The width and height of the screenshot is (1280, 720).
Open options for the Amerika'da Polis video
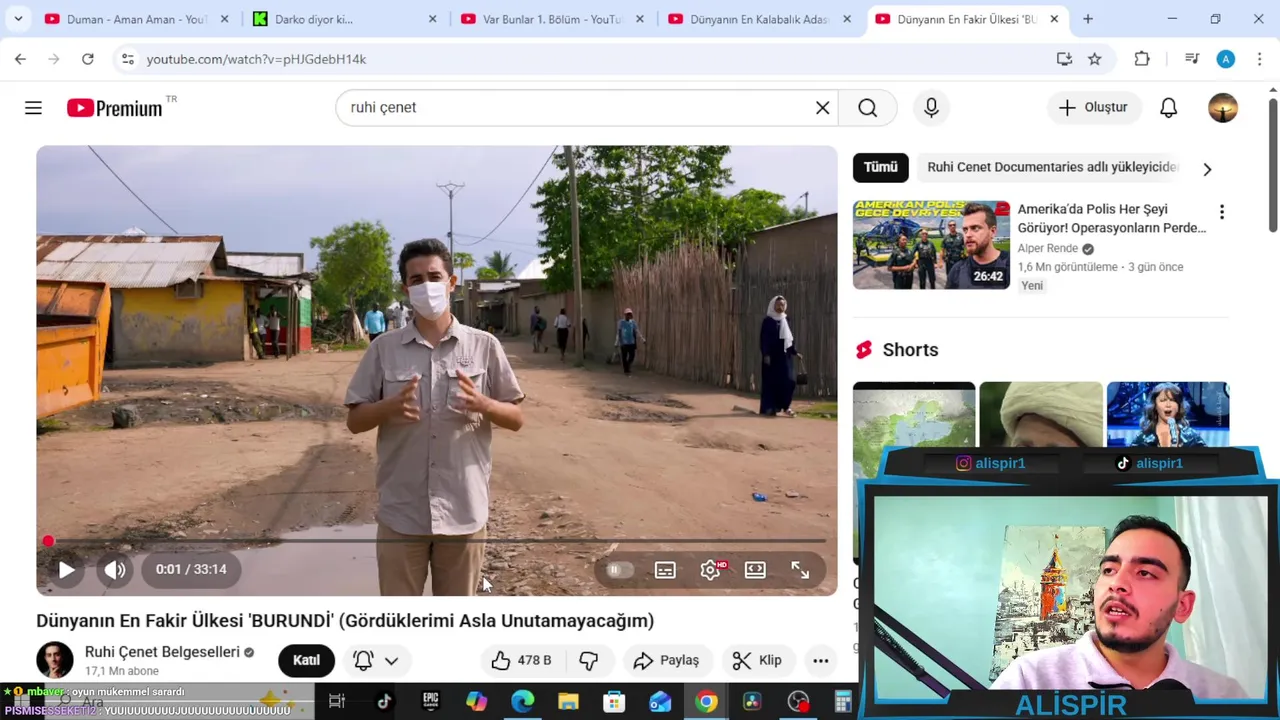coord(1221,212)
